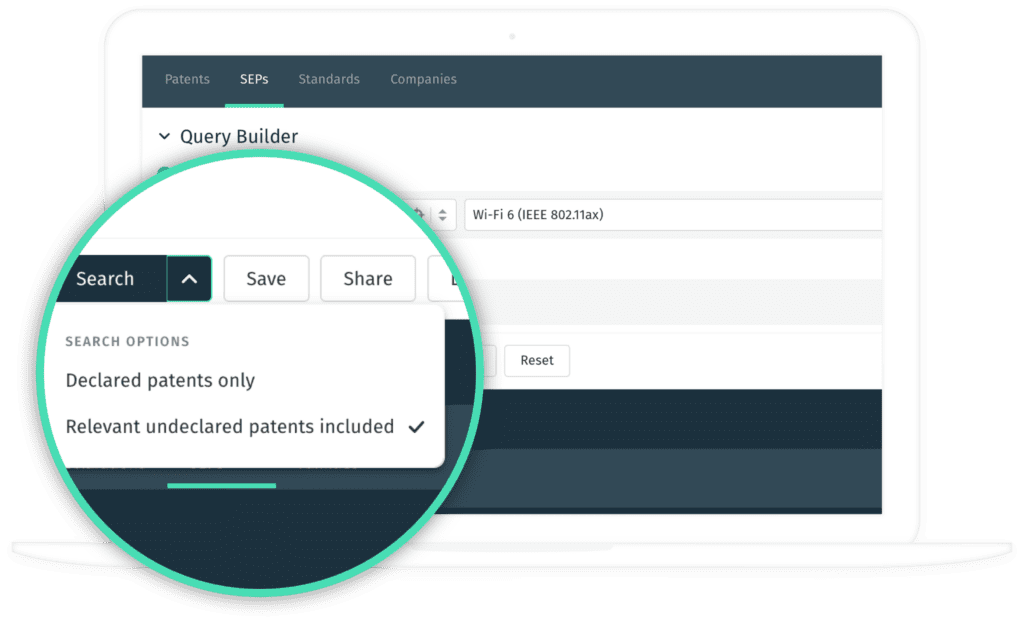Screen dimensions: 1024x617
Task: Click the partly hidden button left of Reset
Action: (486, 360)
